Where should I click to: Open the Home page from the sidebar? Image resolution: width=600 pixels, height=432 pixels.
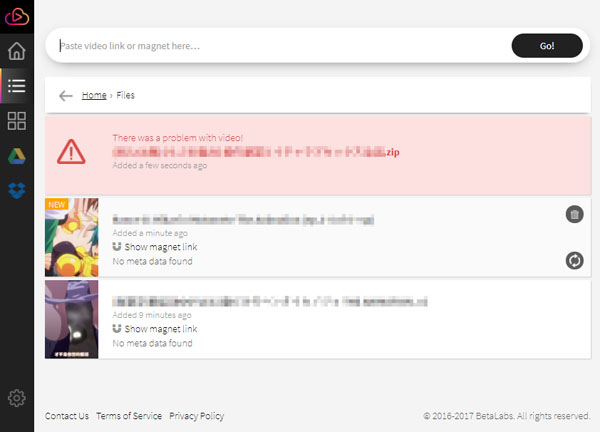click(x=17, y=51)
